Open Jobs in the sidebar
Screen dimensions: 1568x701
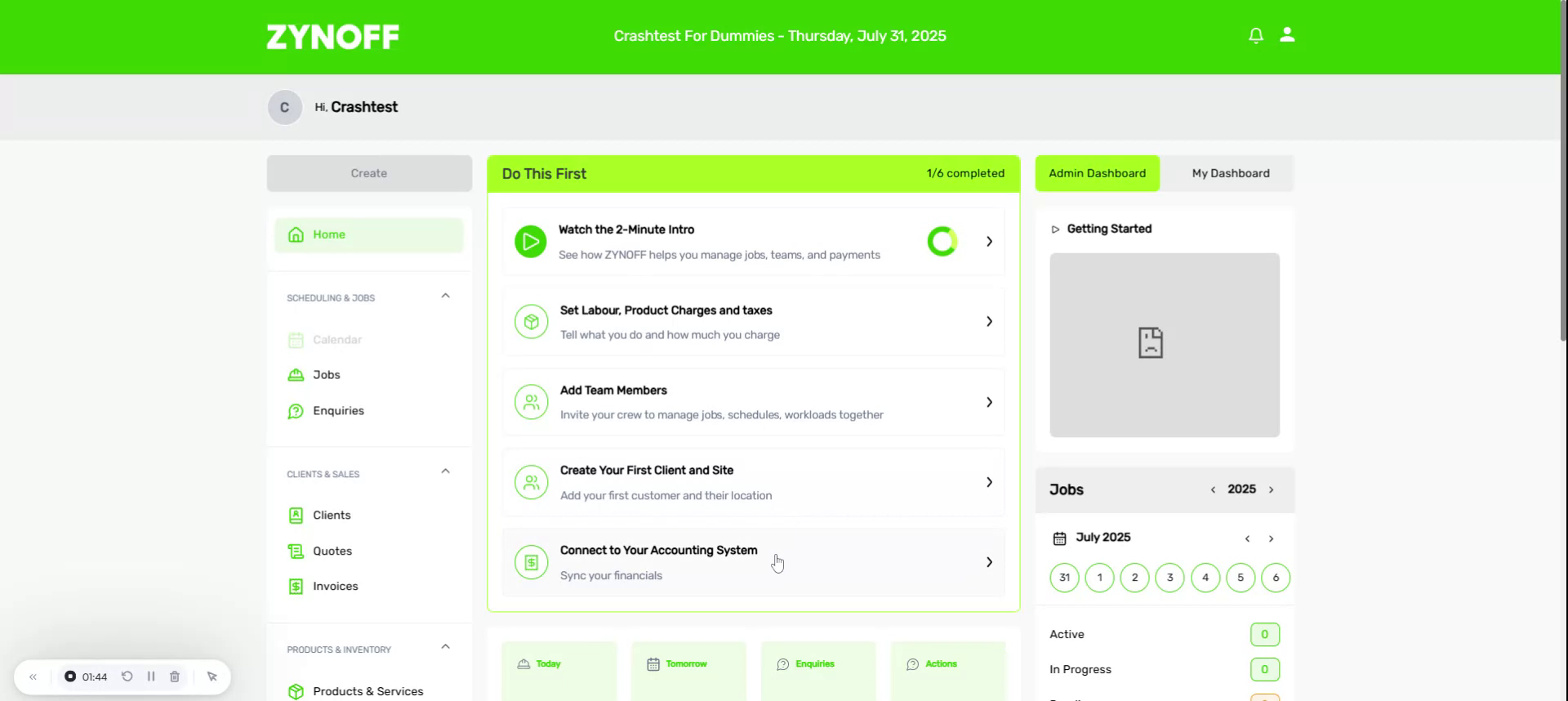tap(327, 375)
